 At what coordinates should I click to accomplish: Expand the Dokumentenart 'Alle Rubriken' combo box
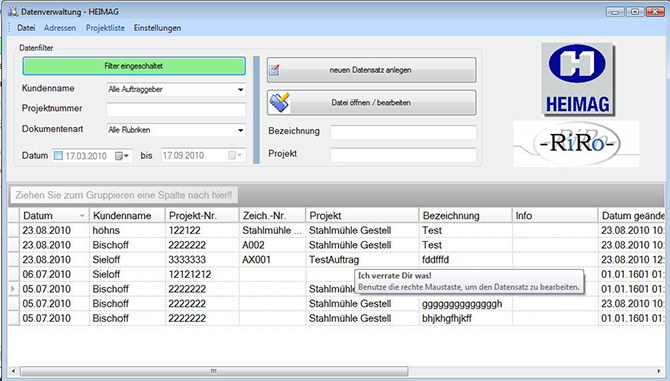[x=241, y=130]
